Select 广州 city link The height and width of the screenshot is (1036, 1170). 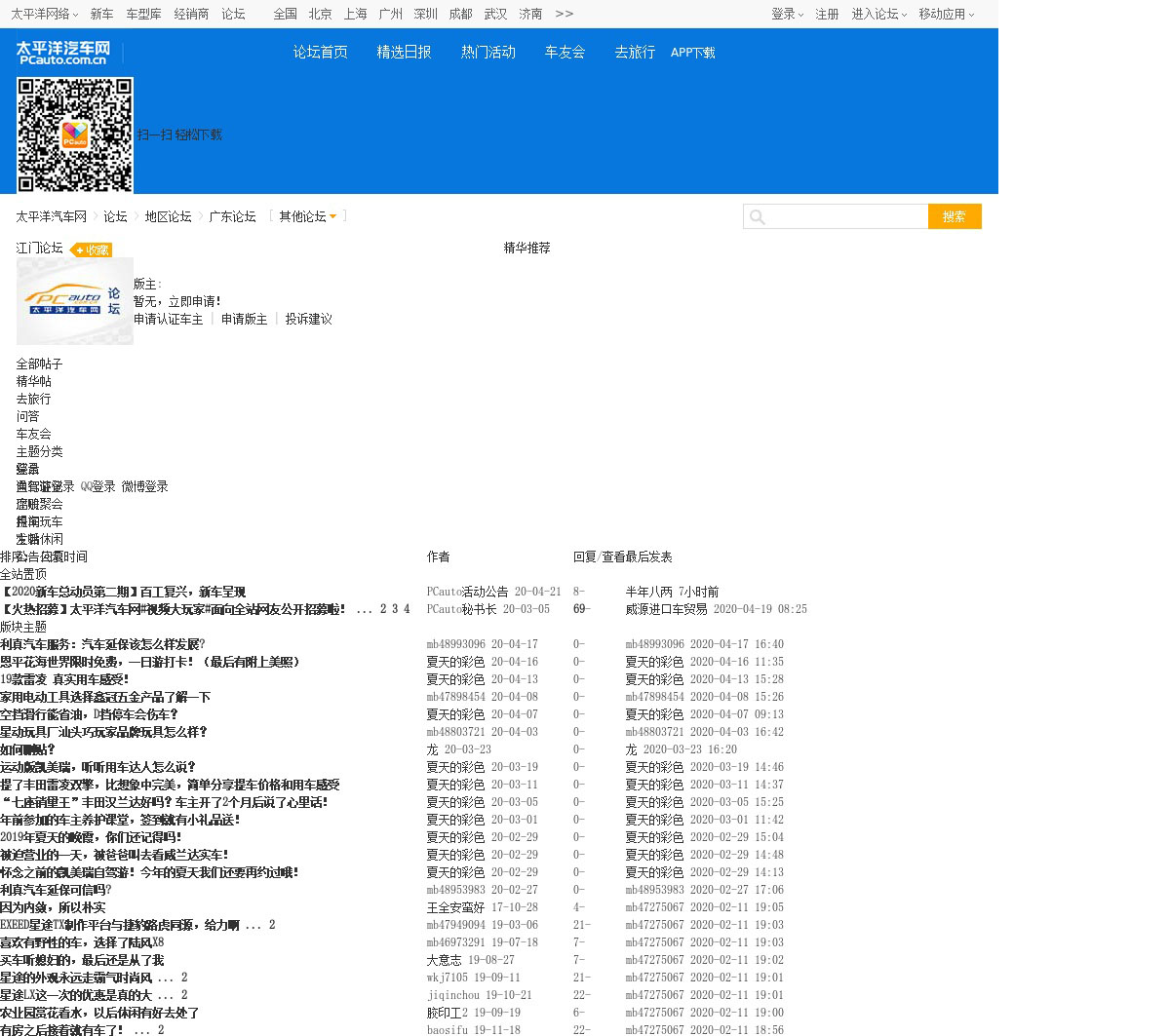pyautogui.click(x=391, y=14)
